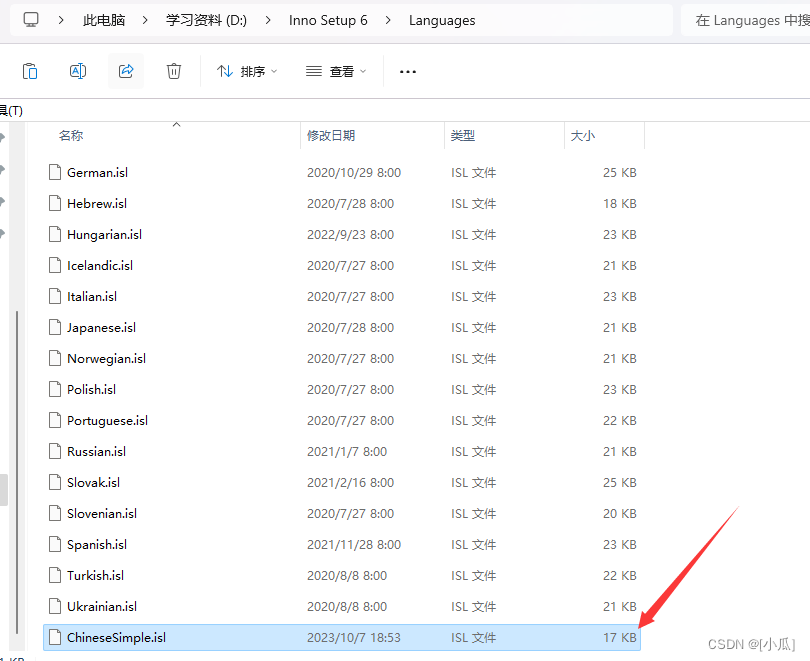
Task: Open the 查看 view dropdown
Action: [x=336, y=71]
